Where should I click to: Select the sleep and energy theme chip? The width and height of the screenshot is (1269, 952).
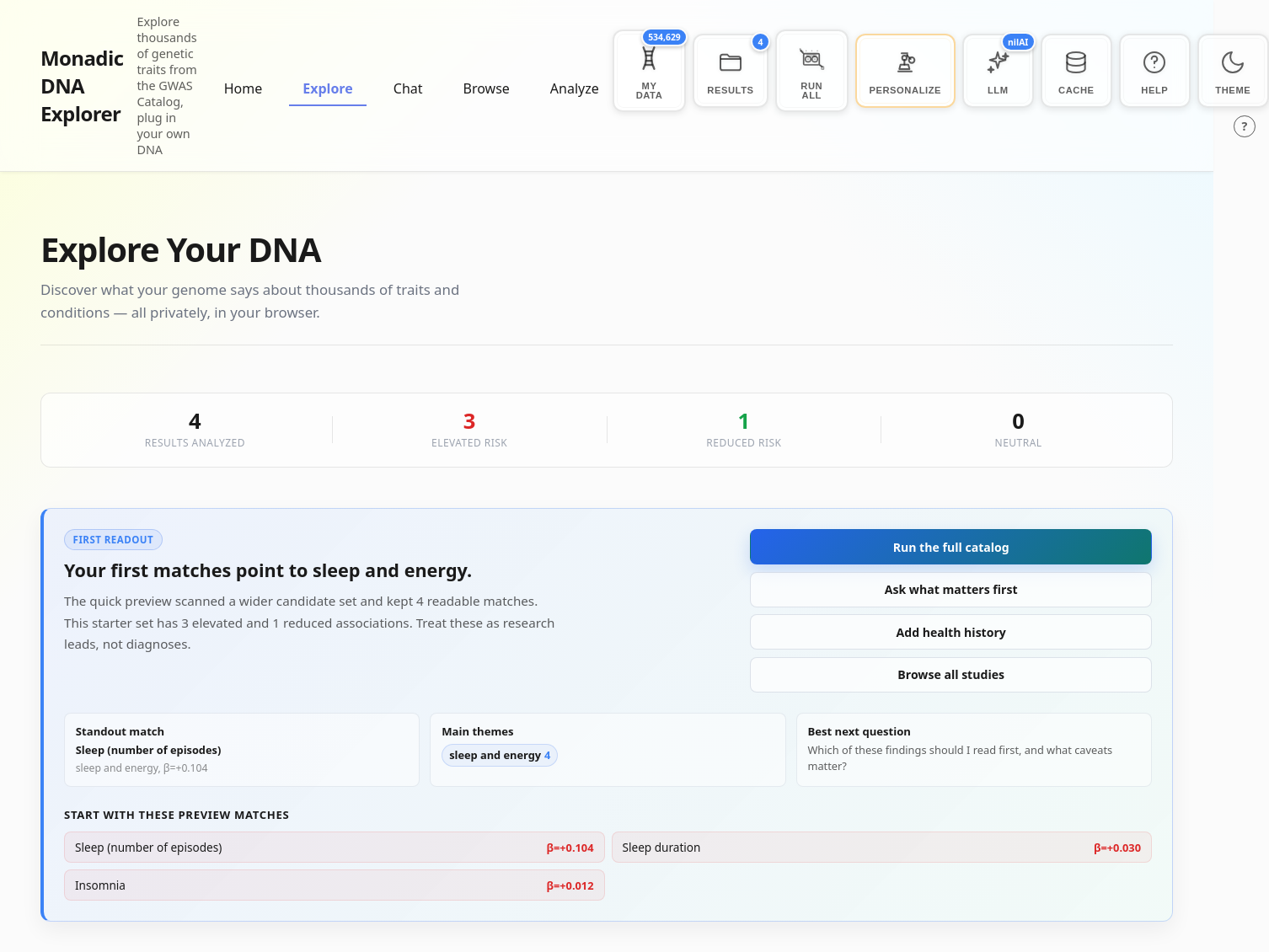click(500, 755)
